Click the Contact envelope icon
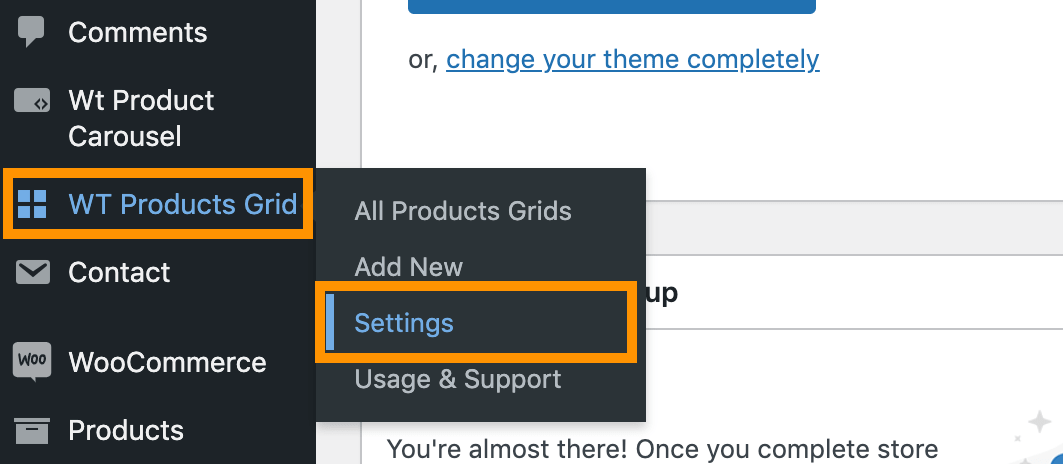 click(x=33, y=273)
